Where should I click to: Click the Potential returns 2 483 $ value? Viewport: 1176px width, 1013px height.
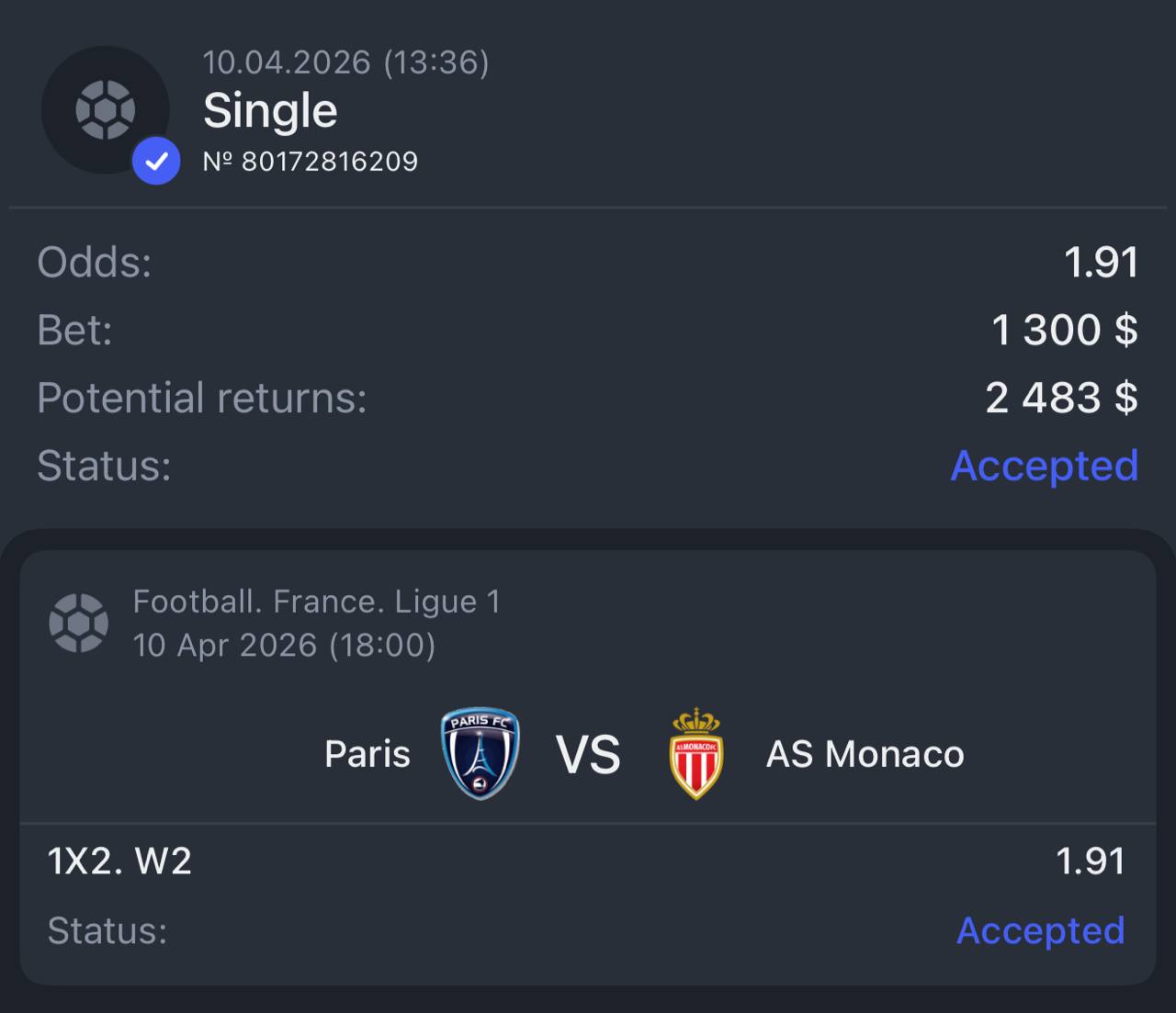[1061, 398]
